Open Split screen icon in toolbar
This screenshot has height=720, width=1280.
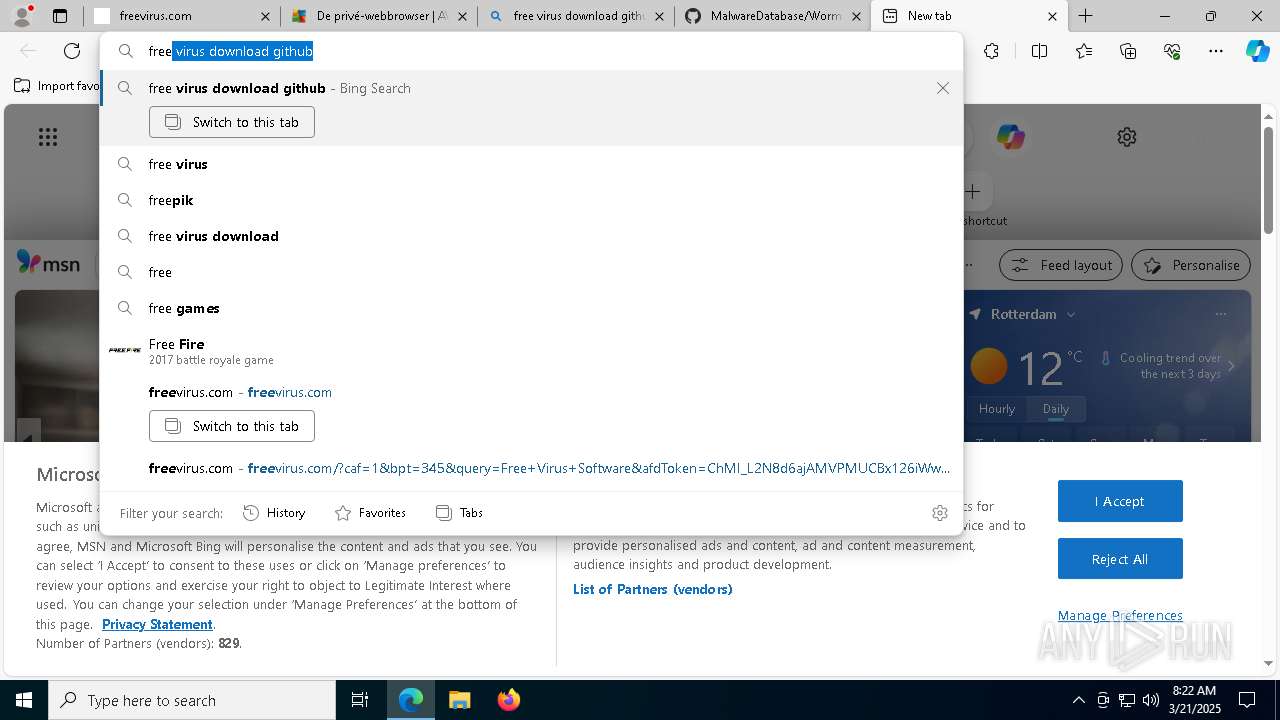[x=1039, y=51]
